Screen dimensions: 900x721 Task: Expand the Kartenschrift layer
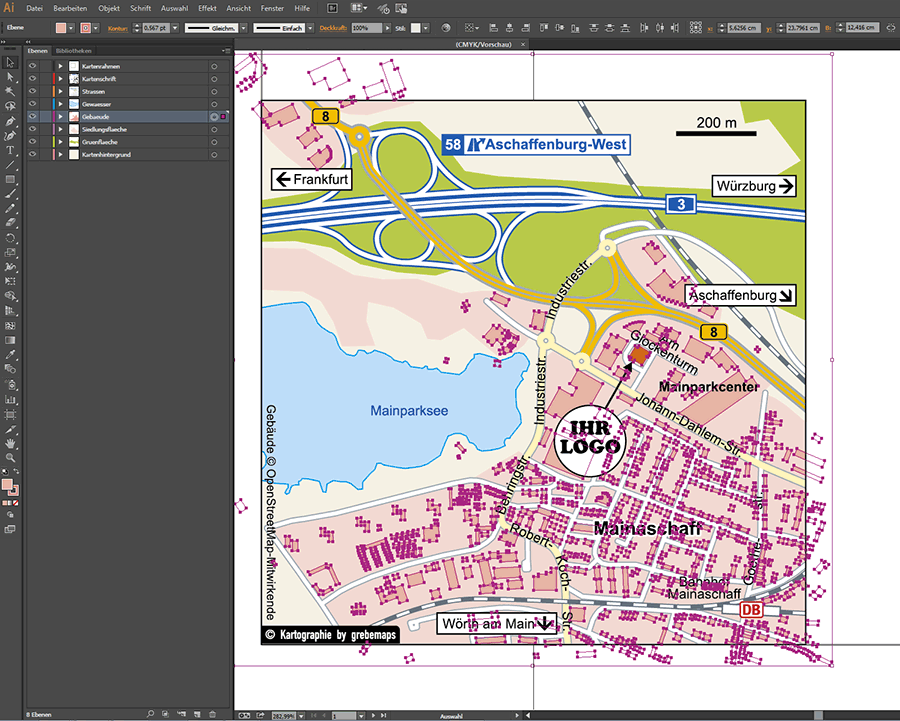60,78
